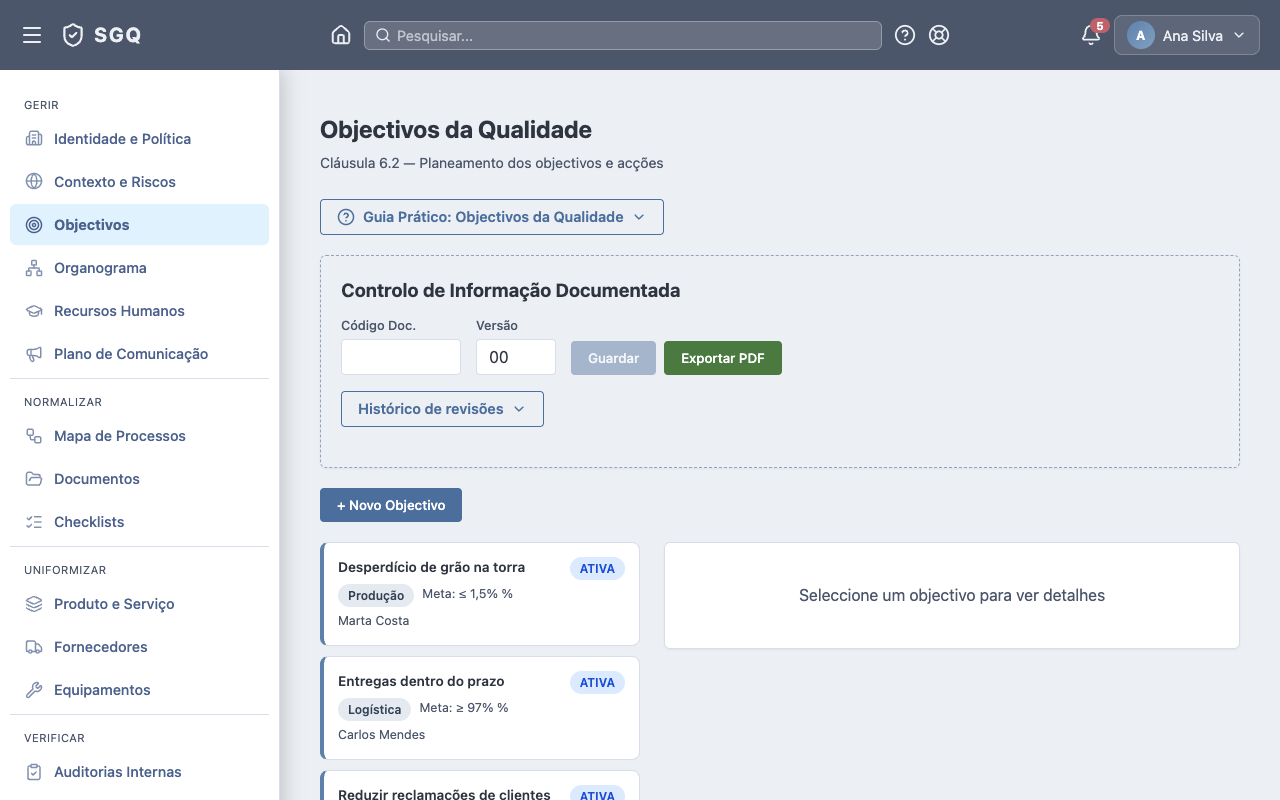Click Plano de Comunicação megaphone icon
Screen dimensions: 1280x800
click(34, 354)
